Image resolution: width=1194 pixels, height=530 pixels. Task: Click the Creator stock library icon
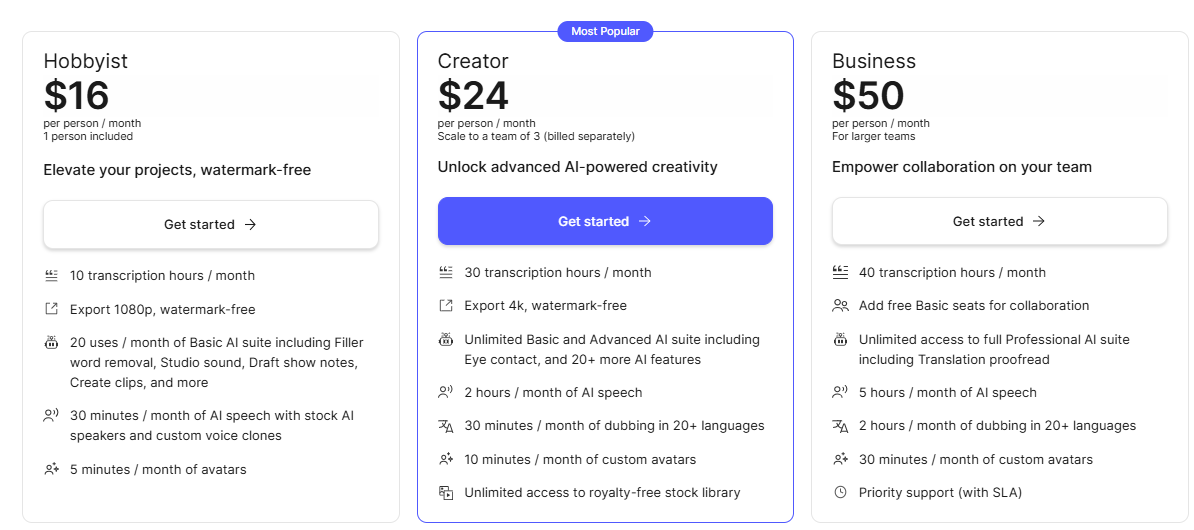[446, 492]
